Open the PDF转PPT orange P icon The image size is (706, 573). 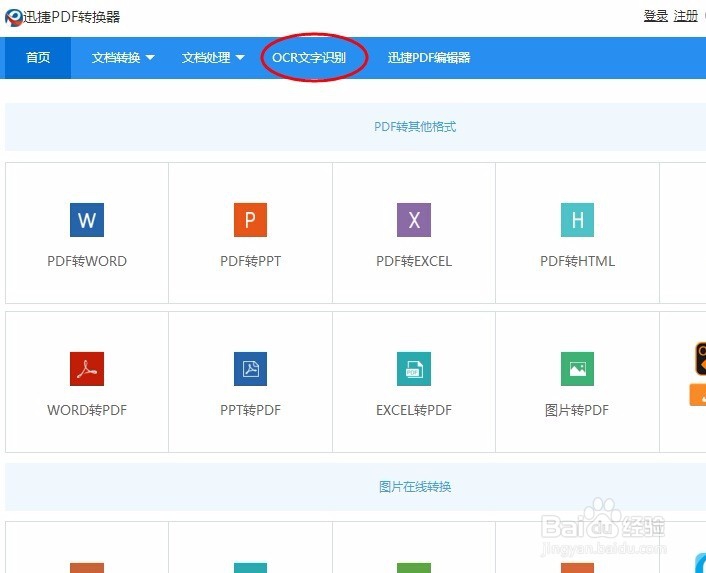point(250,220)
